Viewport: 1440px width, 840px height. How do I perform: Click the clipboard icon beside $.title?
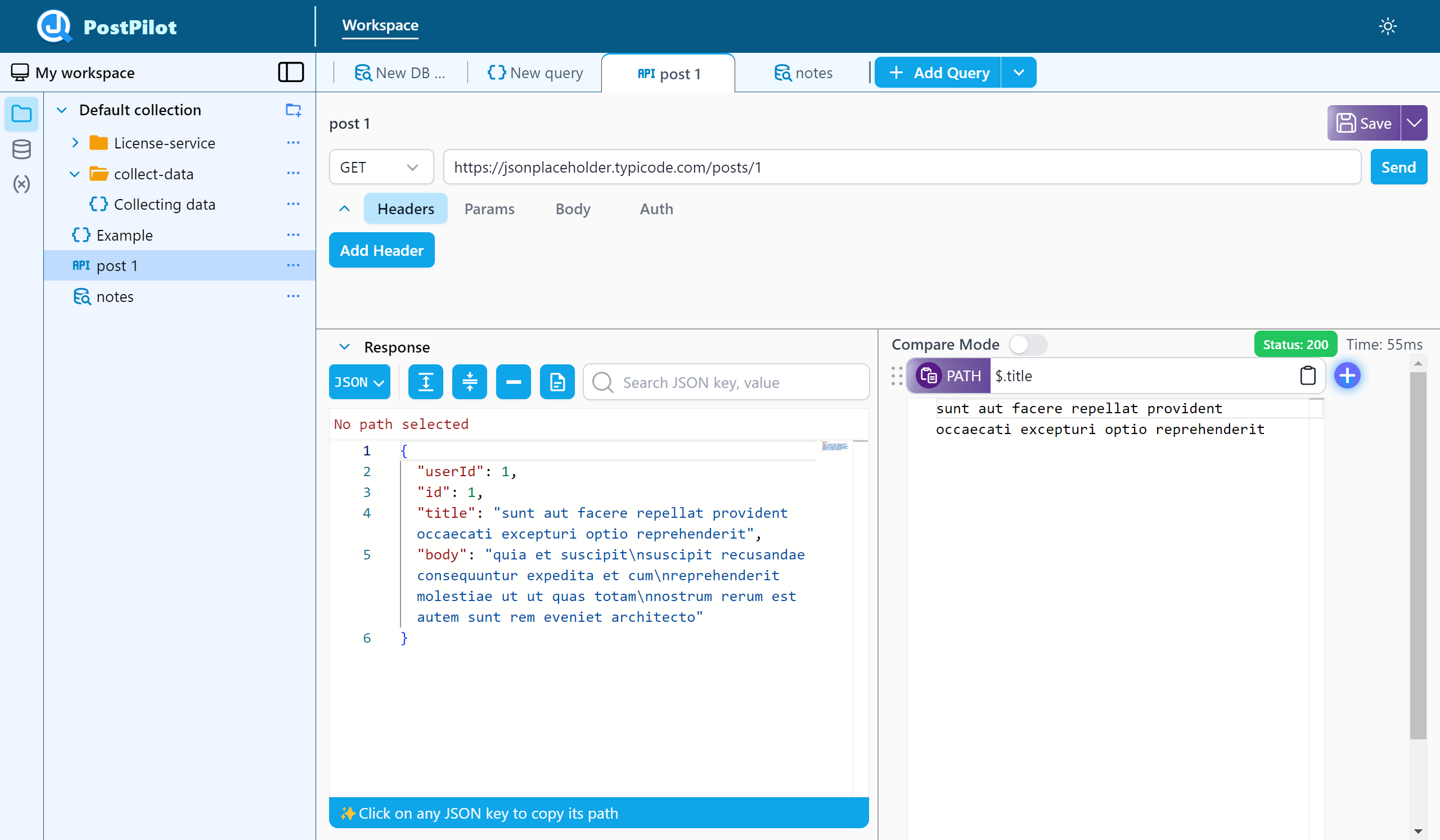(x=1307, y=376)
